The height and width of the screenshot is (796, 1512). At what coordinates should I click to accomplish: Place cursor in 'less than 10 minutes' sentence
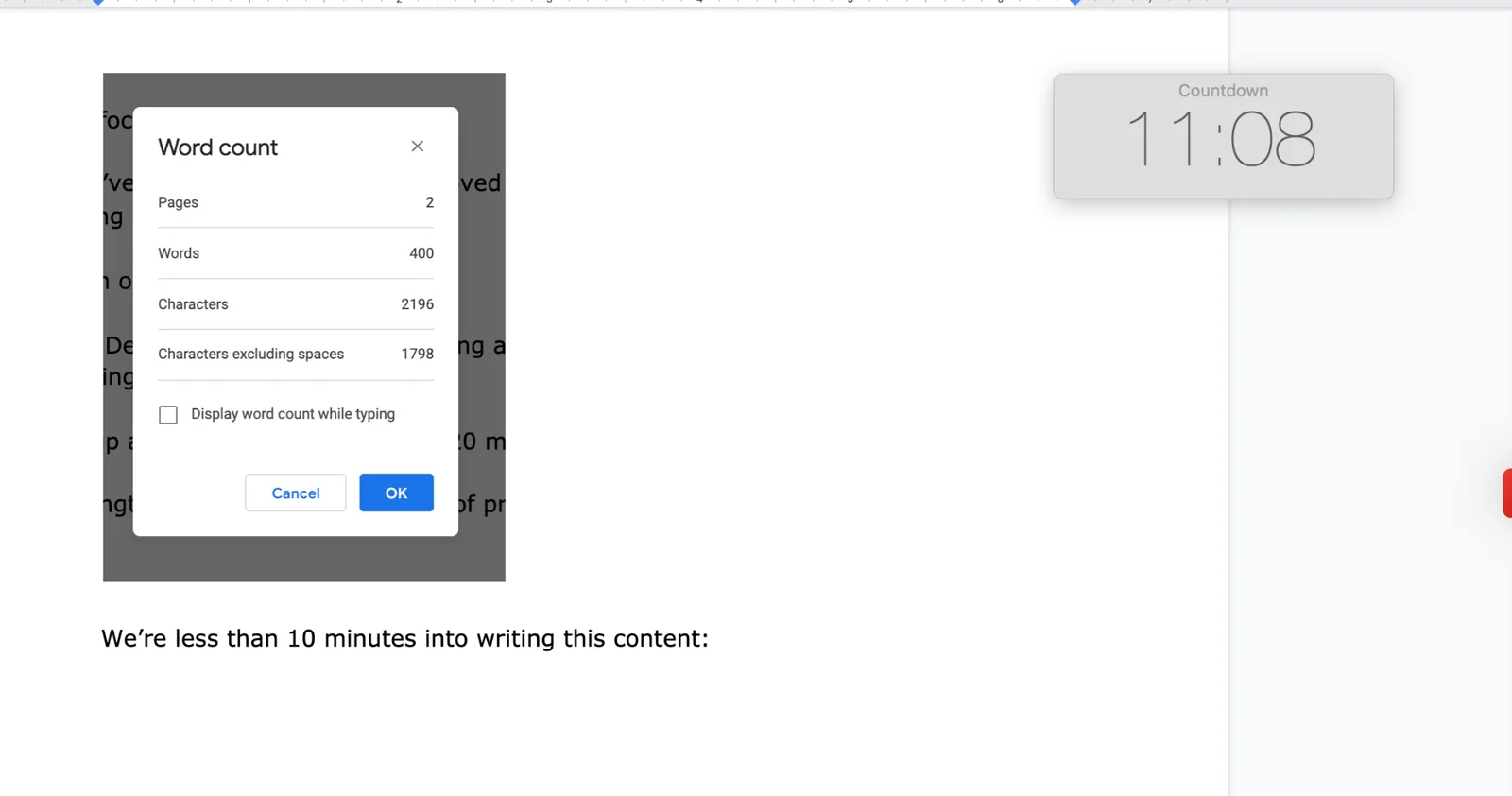pyautogui.click(x=404, y=639)
